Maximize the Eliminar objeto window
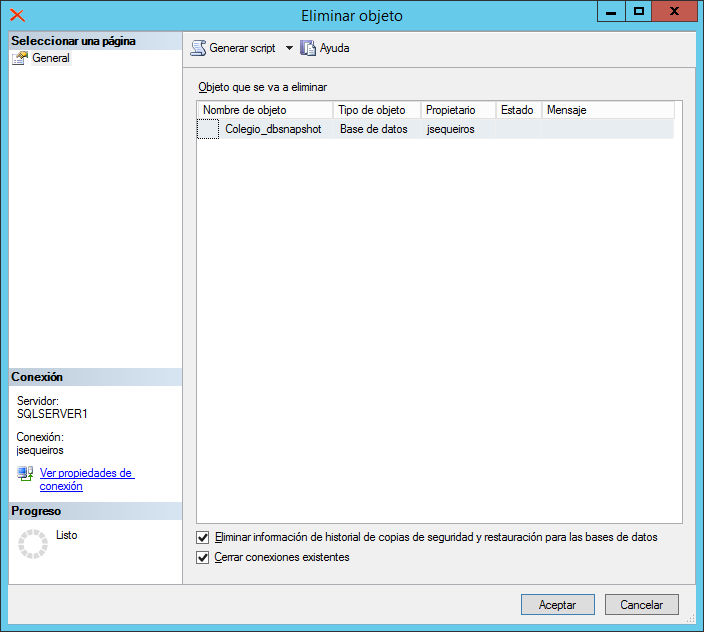 click(638, 11)
